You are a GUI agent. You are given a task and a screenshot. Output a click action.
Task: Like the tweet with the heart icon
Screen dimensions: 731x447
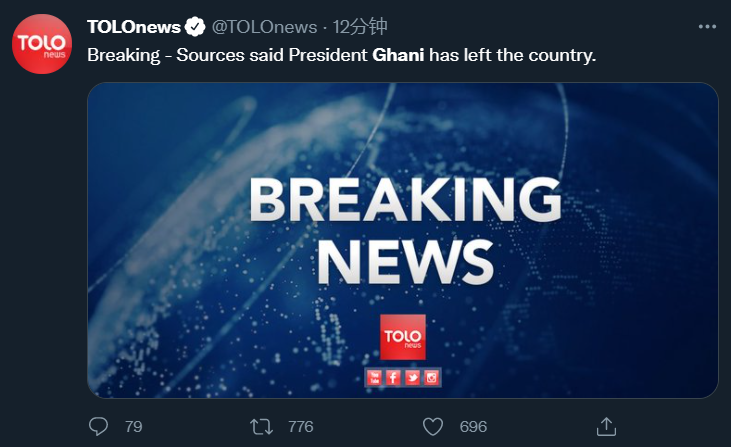click(432, 426)
